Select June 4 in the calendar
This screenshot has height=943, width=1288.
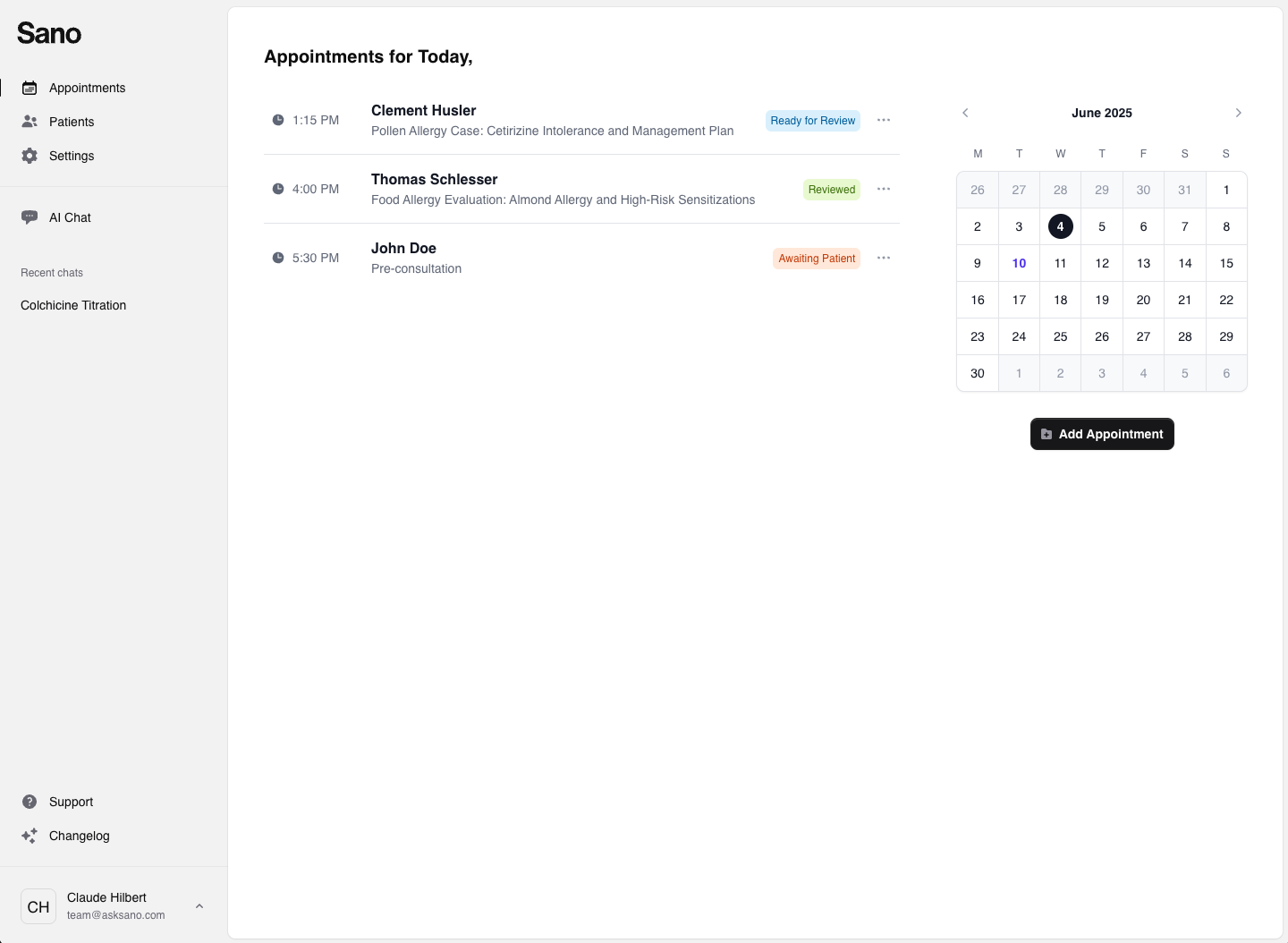tap(1061, 226)
